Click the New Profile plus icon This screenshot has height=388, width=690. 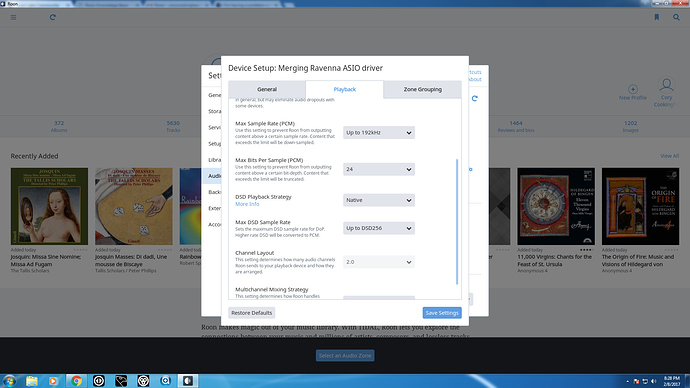[x=633, y=89]
